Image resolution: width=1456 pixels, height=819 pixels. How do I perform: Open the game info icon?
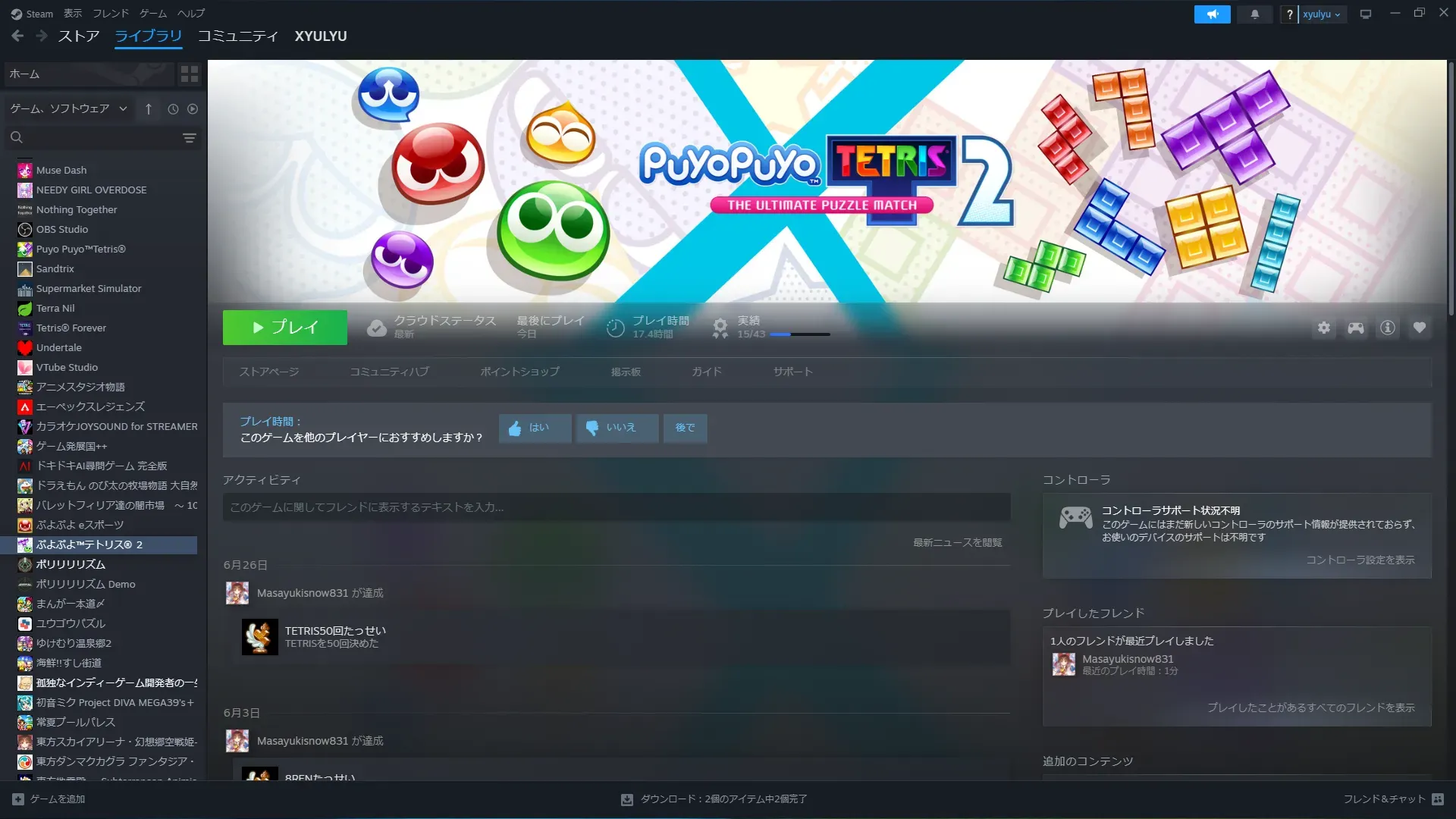(1387, 328)
